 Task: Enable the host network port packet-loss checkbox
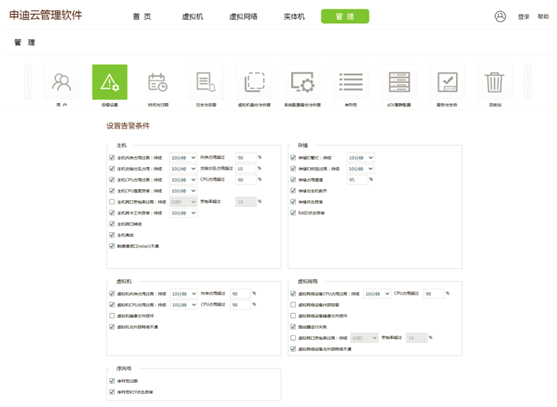tap(112, 202)
